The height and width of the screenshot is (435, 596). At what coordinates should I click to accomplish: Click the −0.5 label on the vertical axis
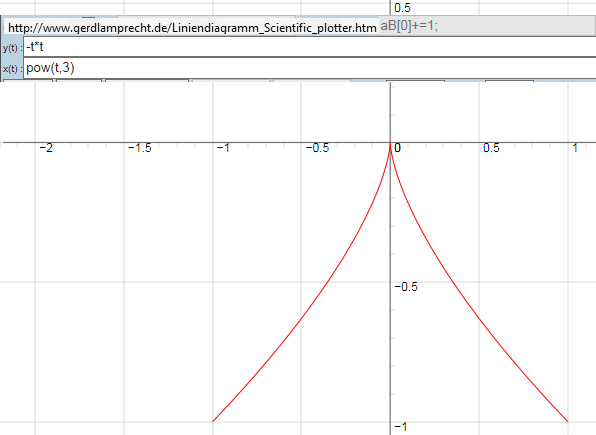(x=406, y=287)
